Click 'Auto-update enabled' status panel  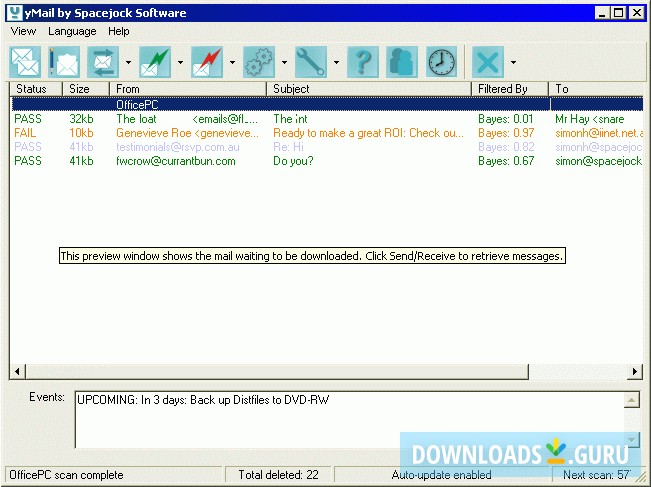click(441, 475)
